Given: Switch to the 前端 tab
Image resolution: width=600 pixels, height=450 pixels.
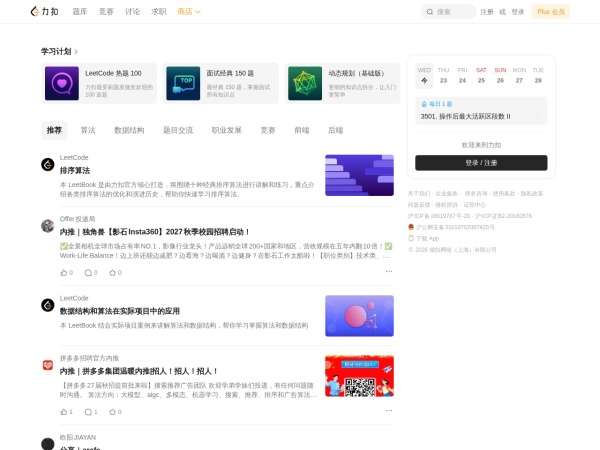Looking at the screenshot, I should click(302, 130).
